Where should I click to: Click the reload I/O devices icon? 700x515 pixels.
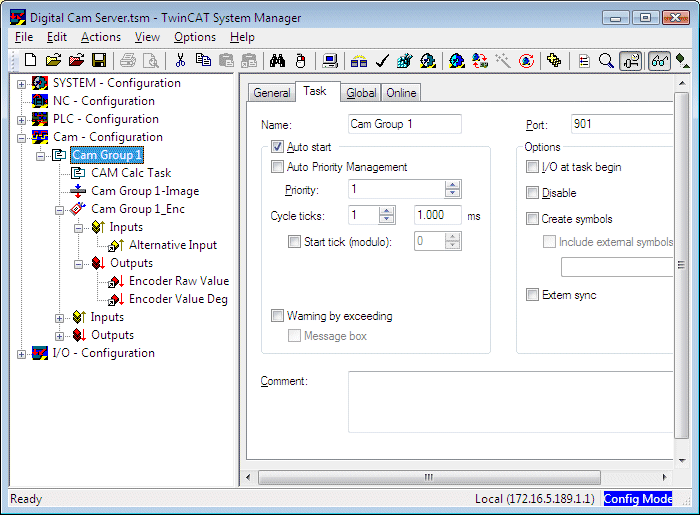480,60
